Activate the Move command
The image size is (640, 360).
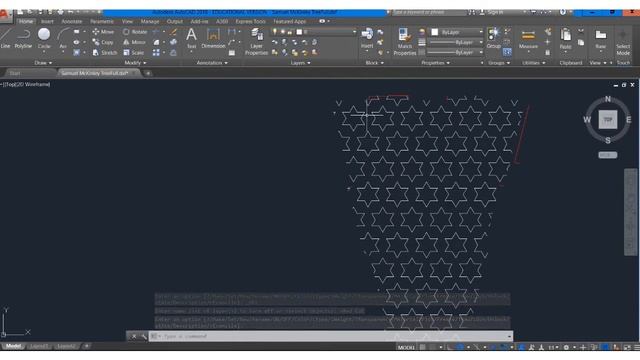103,32
